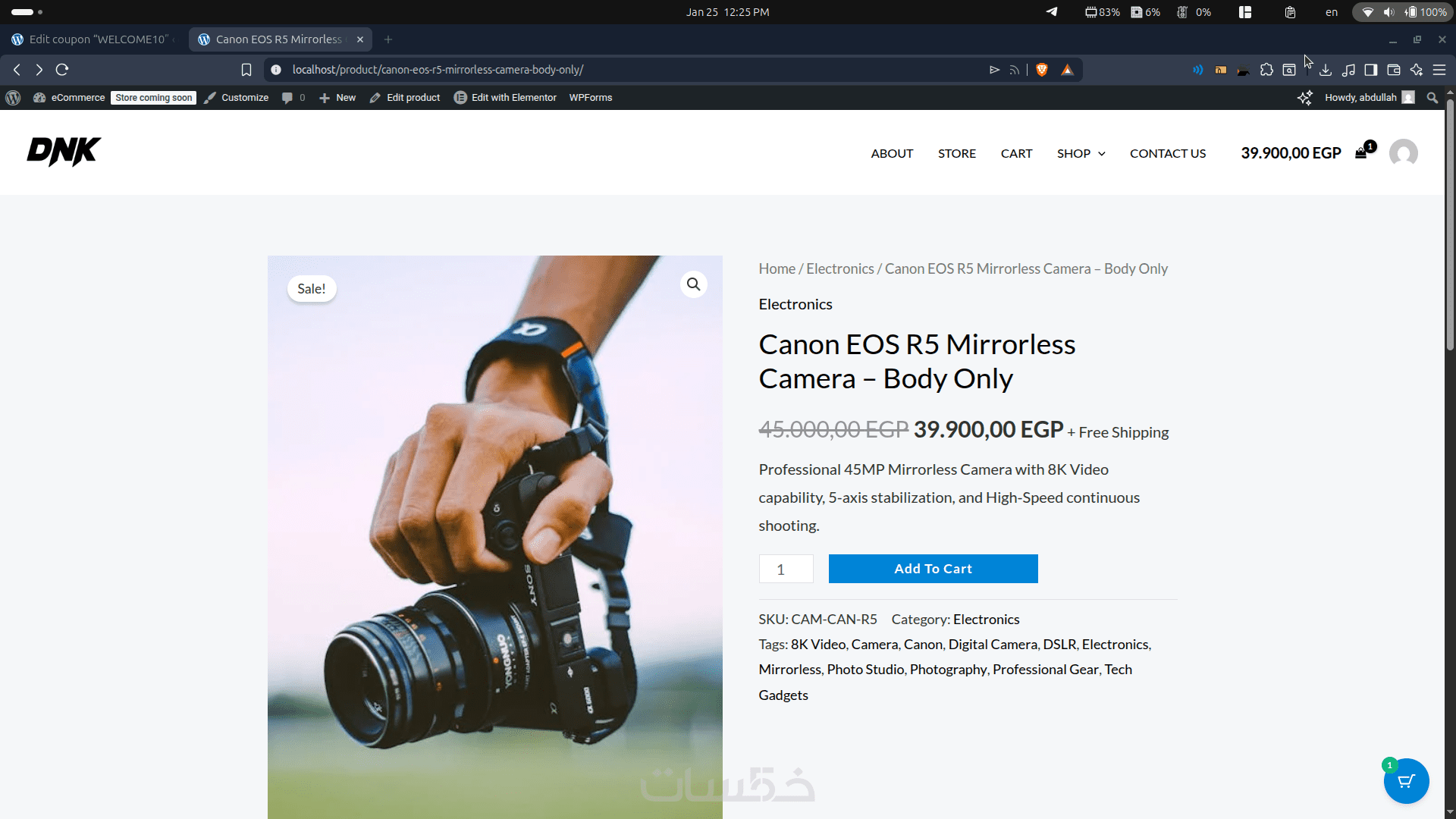Click the system volume indicator
This screenshot has width=1456, height=819.
[x=1389, y=12]
